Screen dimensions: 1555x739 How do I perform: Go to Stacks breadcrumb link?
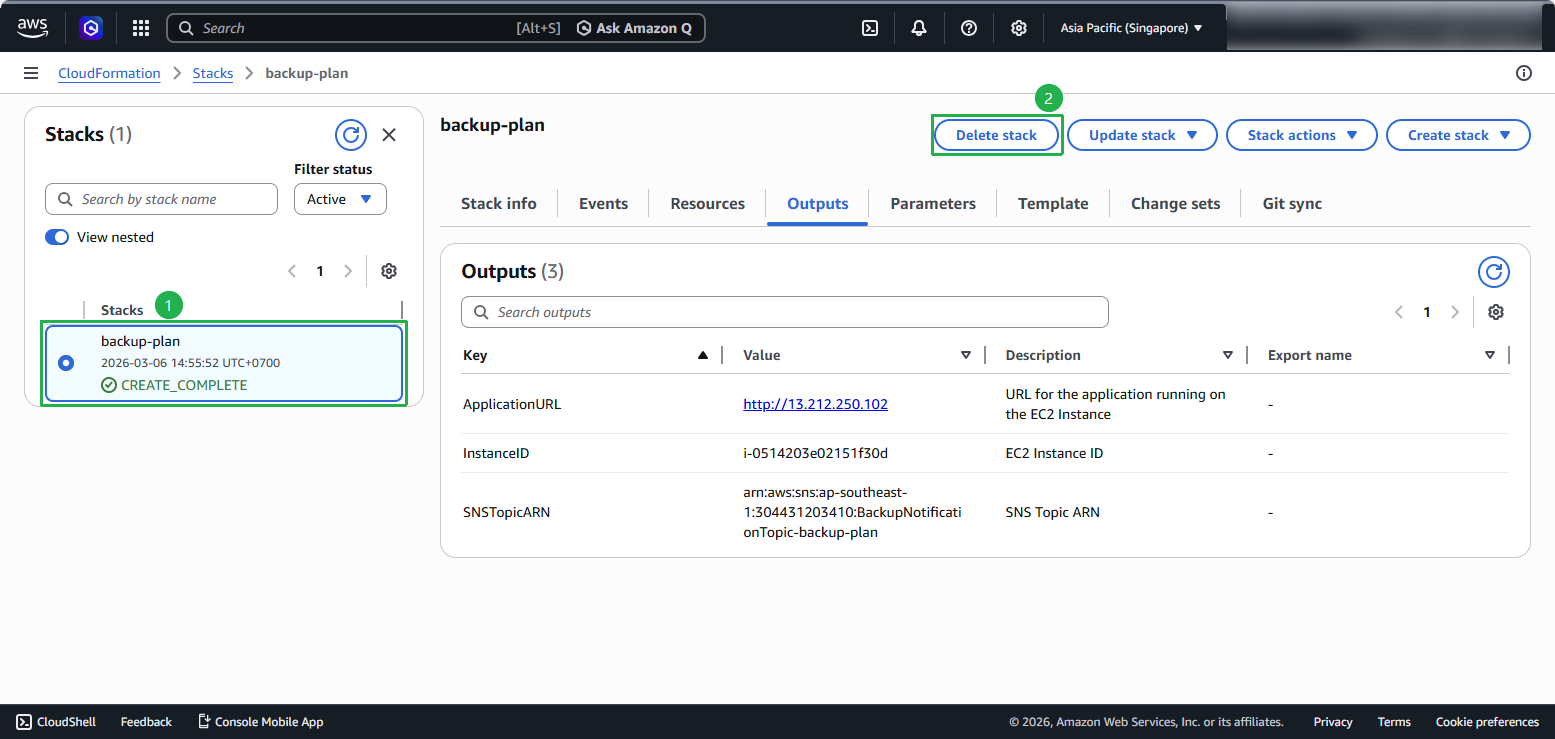(x=213, y=73)
